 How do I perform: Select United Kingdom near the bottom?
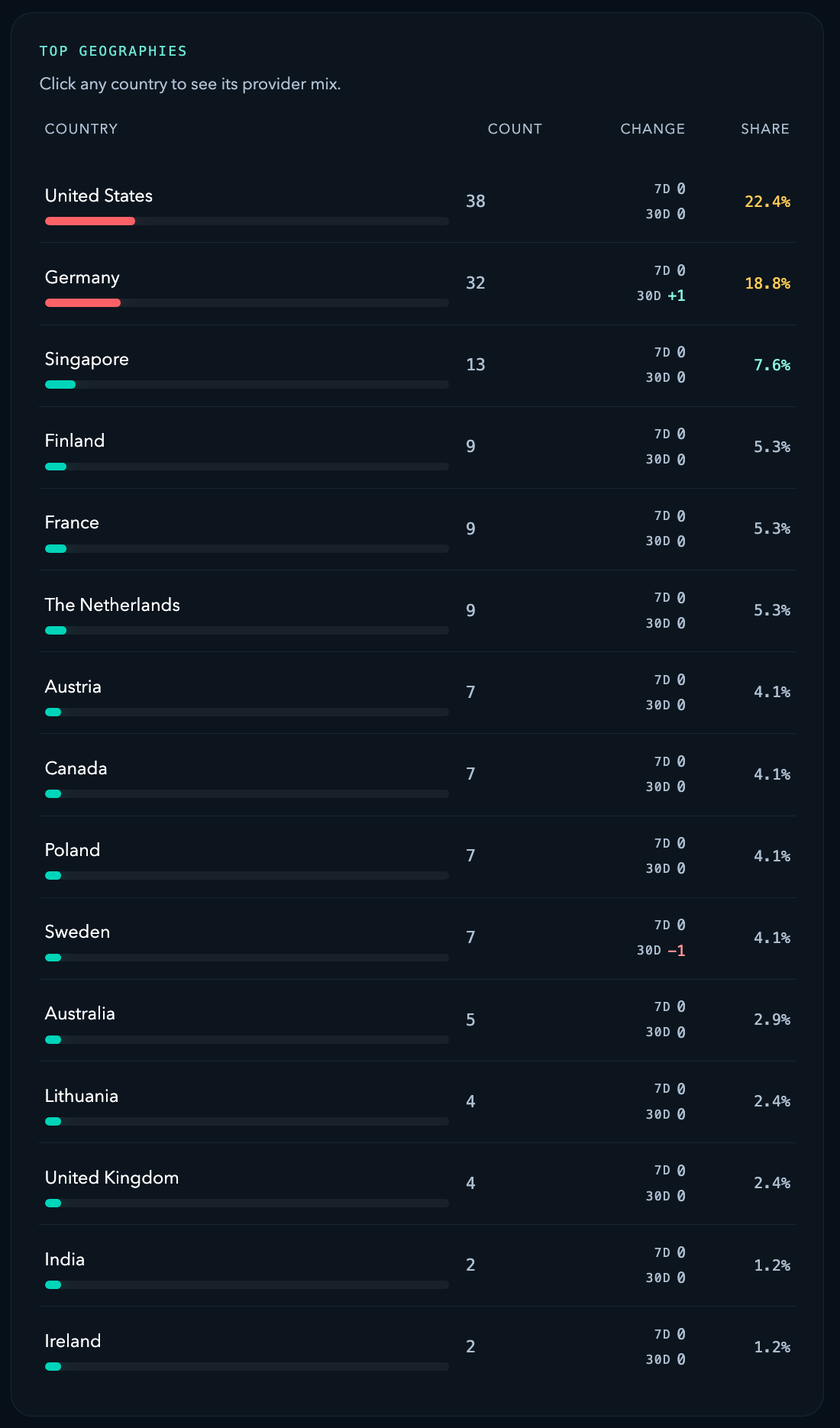110,1178
